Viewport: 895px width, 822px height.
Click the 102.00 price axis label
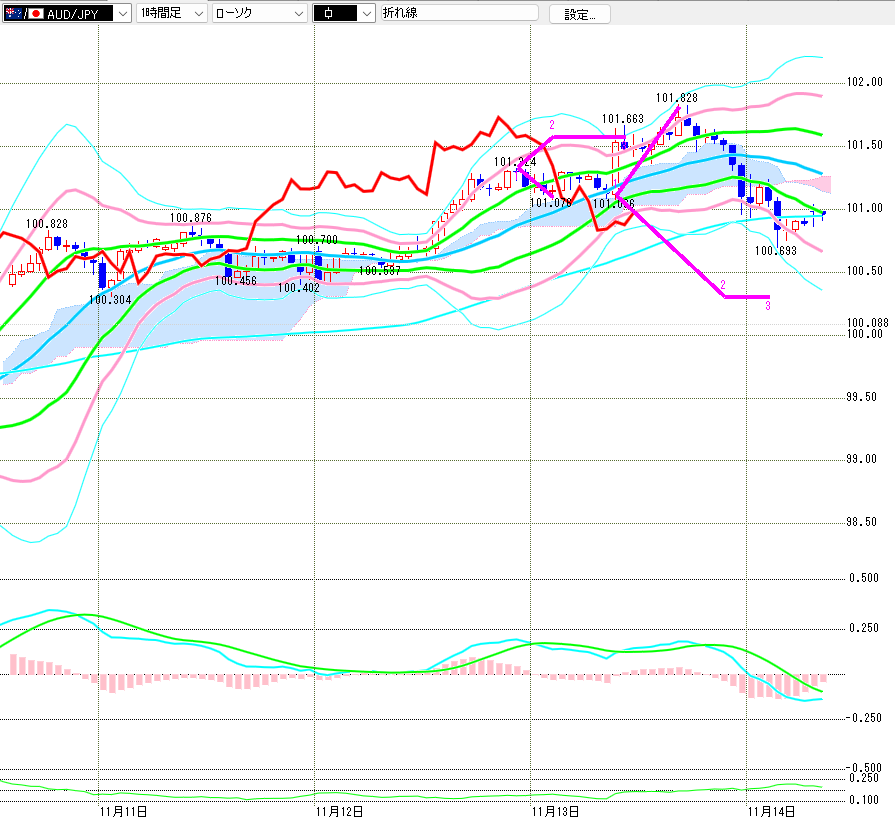(x=861, y=82)
